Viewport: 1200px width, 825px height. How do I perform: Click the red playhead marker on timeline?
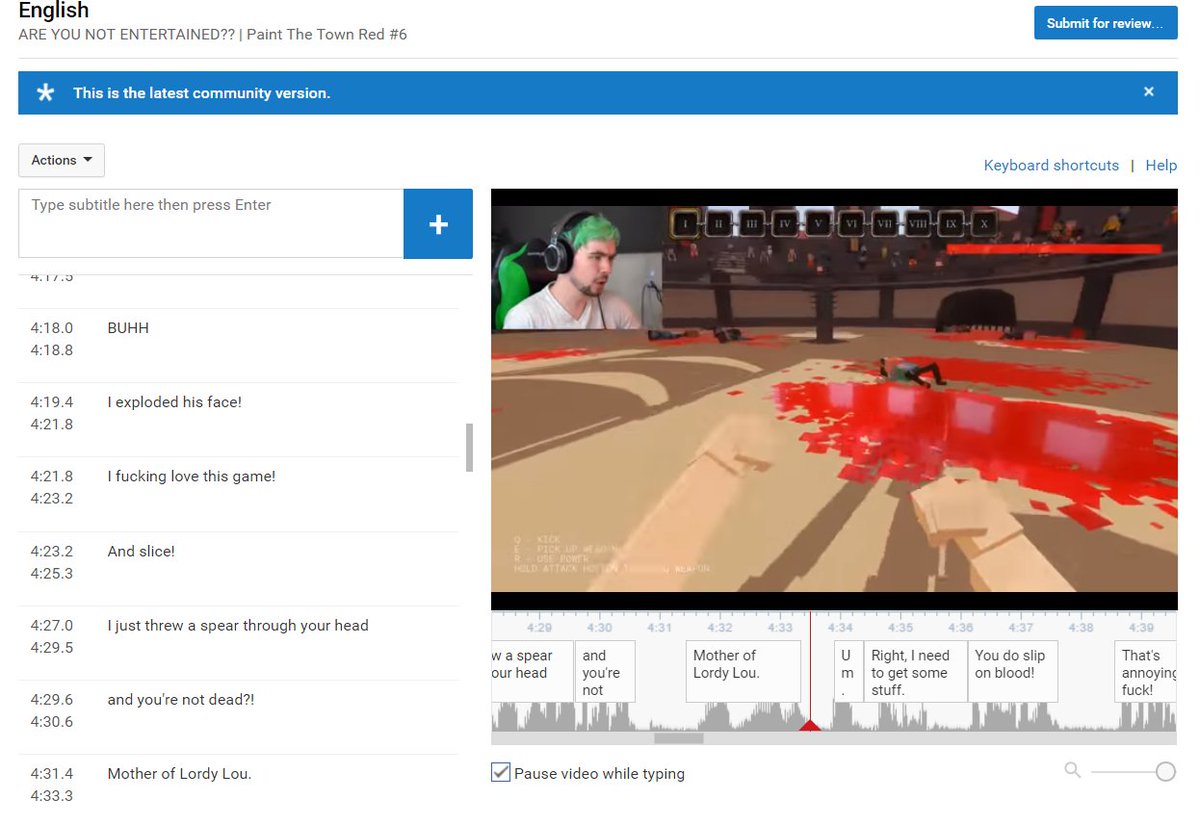pos(810,725)
